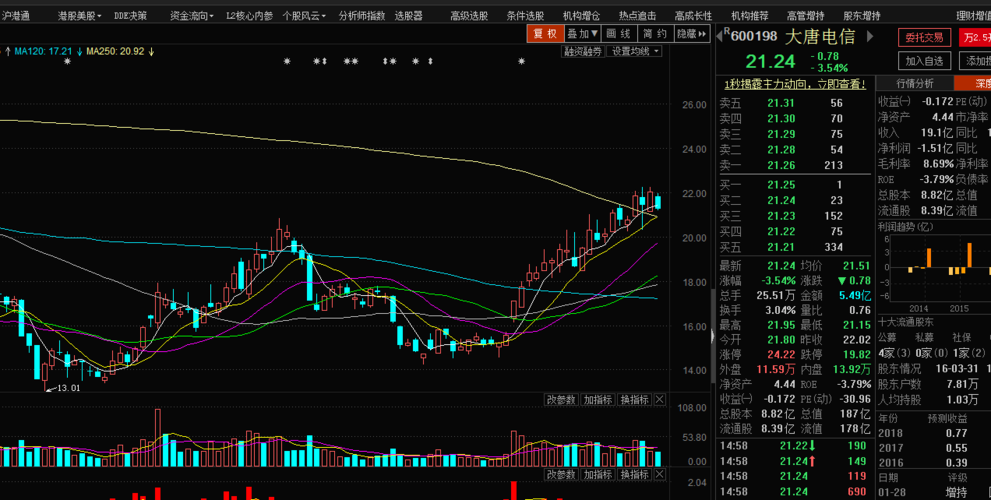Click the 14:58 trade row with volume 190
This screenshot has width=991, height=500.
click(795, 446)
